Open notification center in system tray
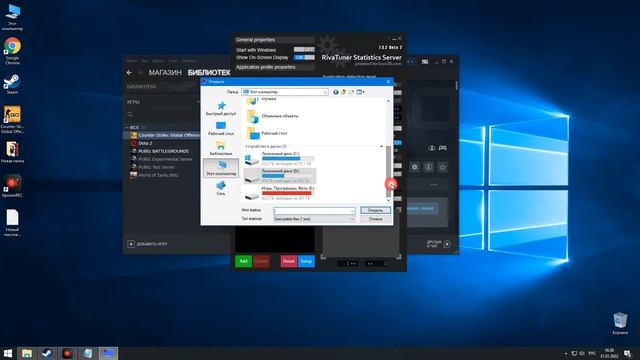Screen dimensions: 640x360 pos(627,353)
